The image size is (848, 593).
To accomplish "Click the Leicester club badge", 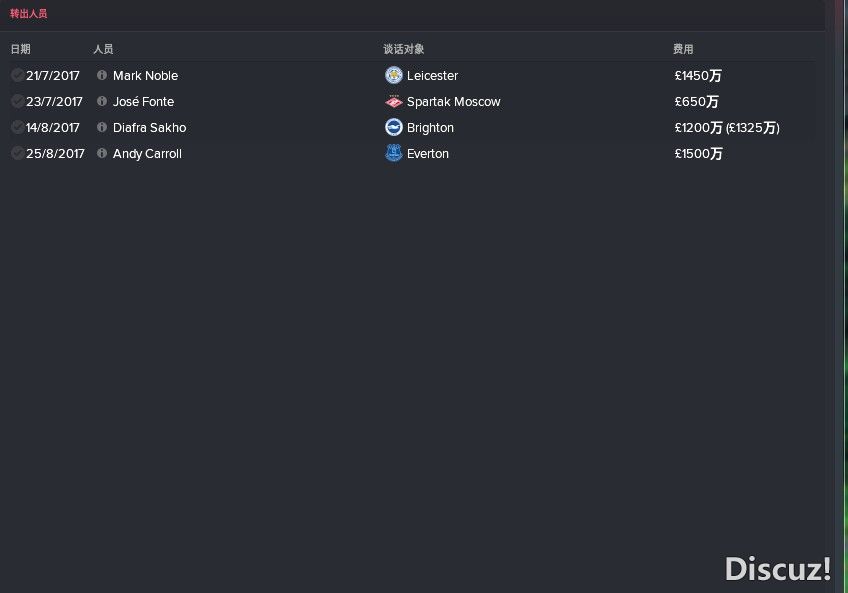I will [394, 75].
